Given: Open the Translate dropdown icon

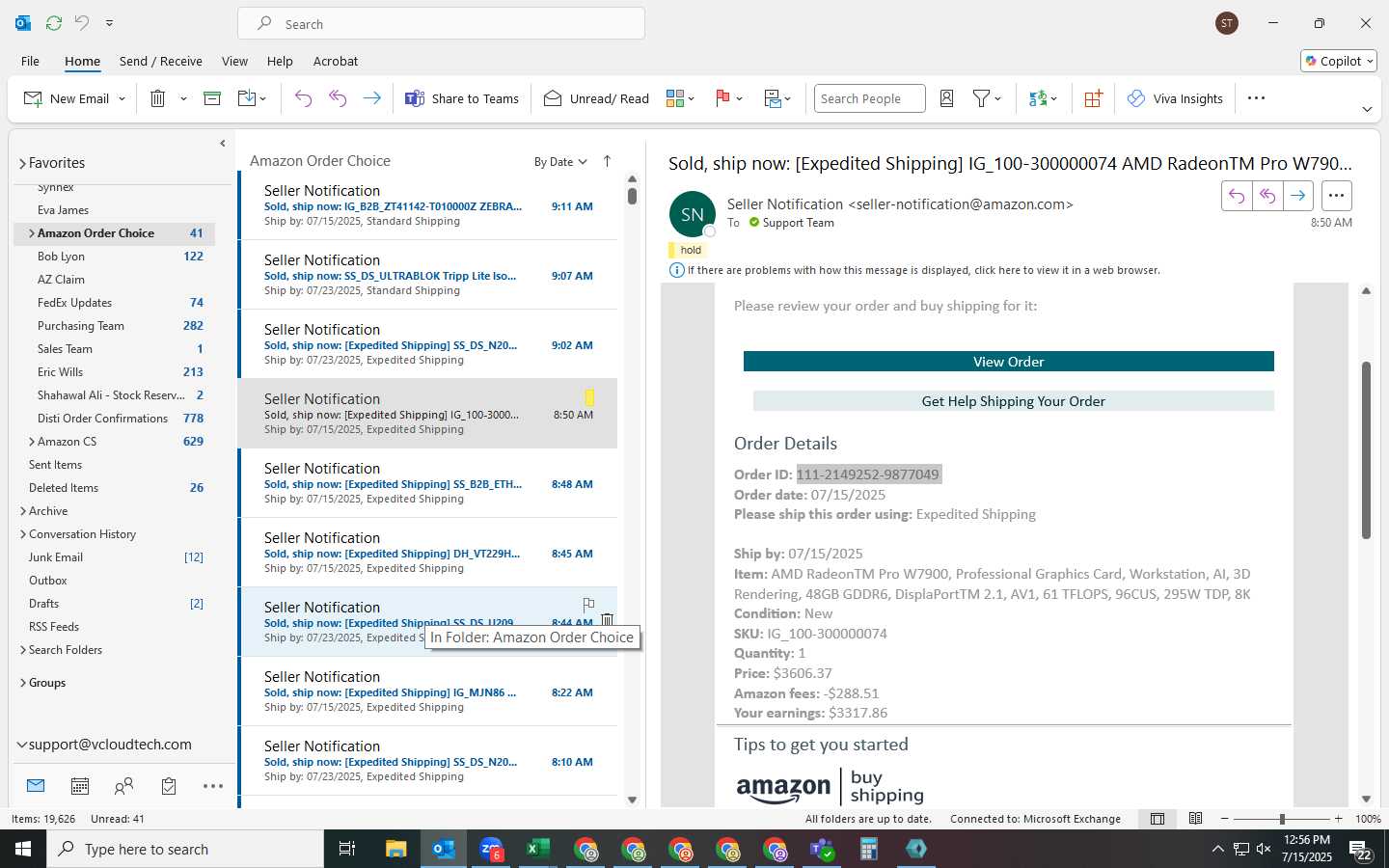Looking at the screenshot, I should pyautogui.click(x=1043, y=98).
